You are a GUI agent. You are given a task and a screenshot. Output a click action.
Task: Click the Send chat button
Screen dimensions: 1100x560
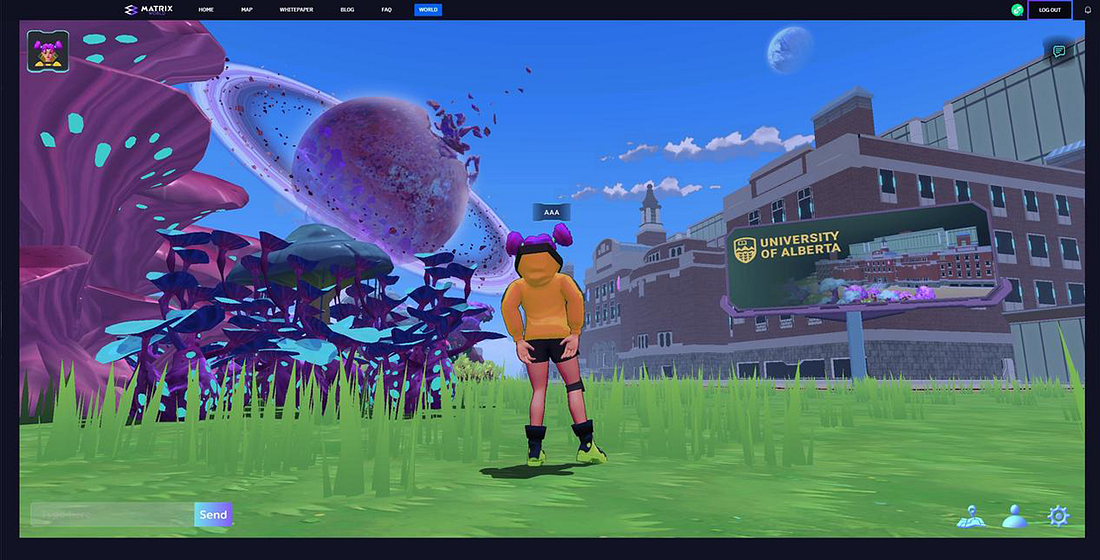213,515
